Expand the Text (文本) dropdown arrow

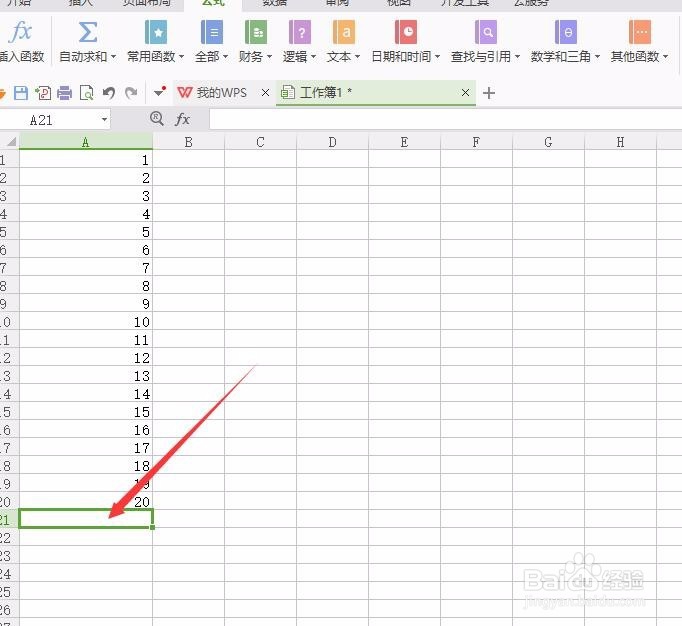(358, 57)
